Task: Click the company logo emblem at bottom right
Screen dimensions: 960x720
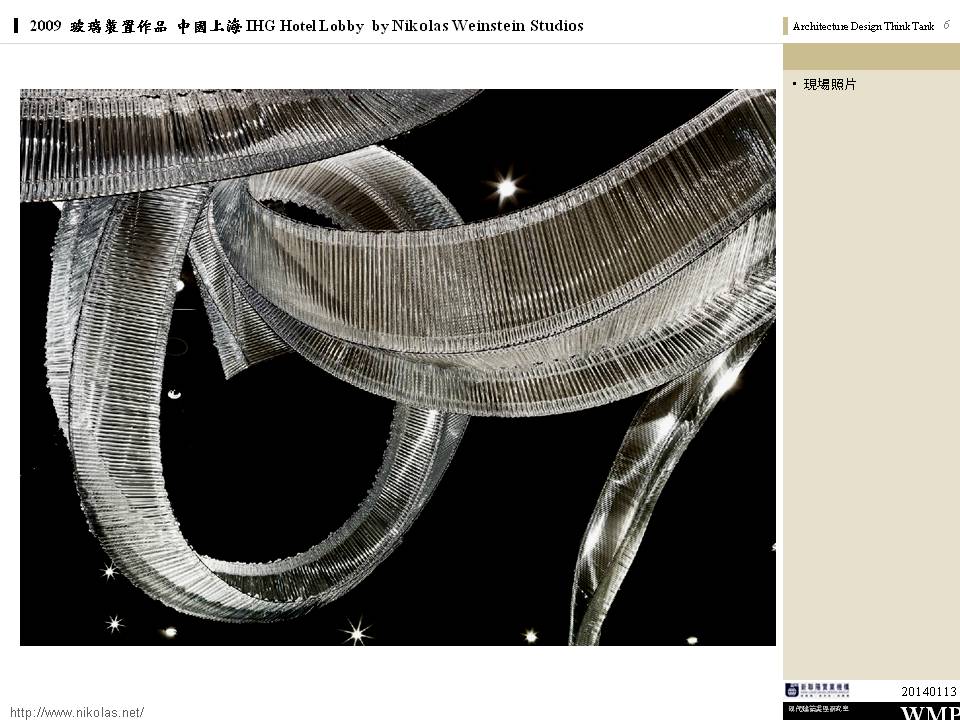Action: pos(792,689)
